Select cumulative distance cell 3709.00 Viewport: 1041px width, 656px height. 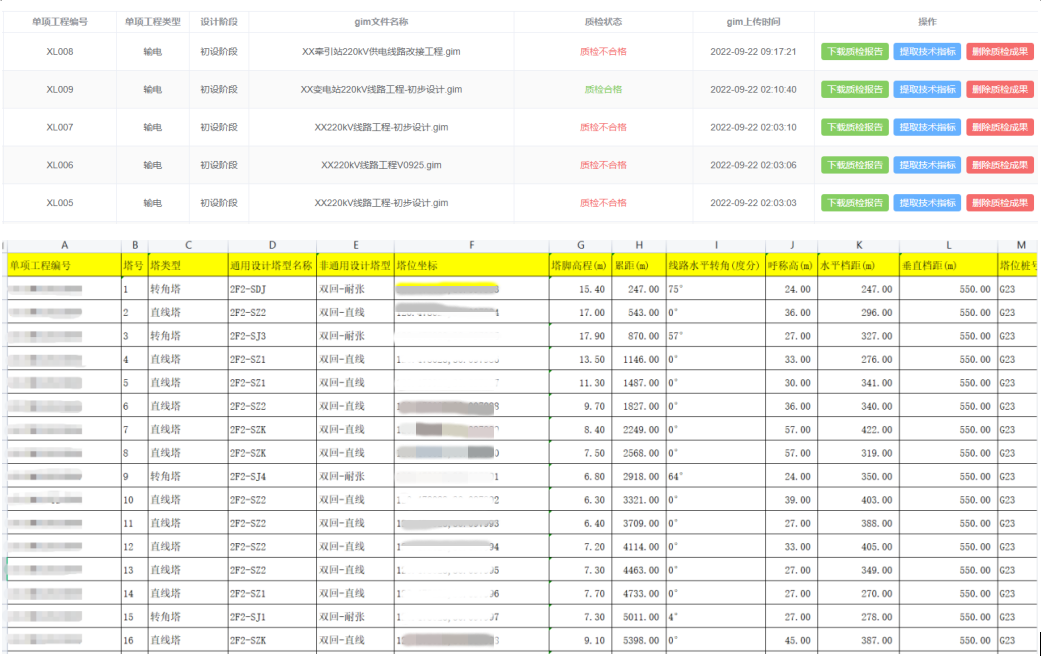(x=639, y=523)
